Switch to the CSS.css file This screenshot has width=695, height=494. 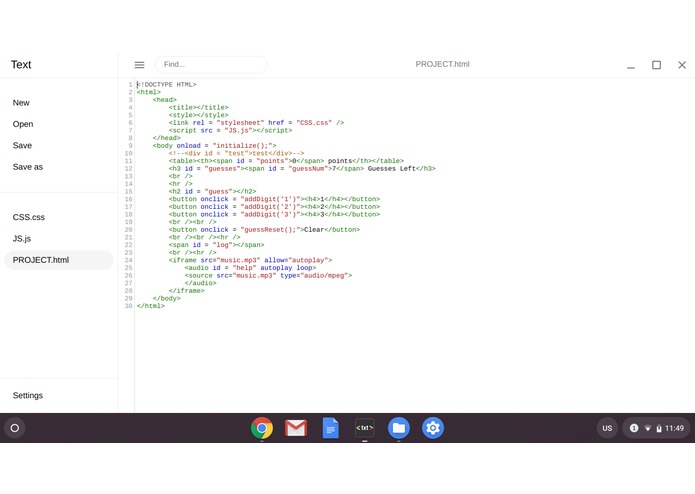point(28,217)
